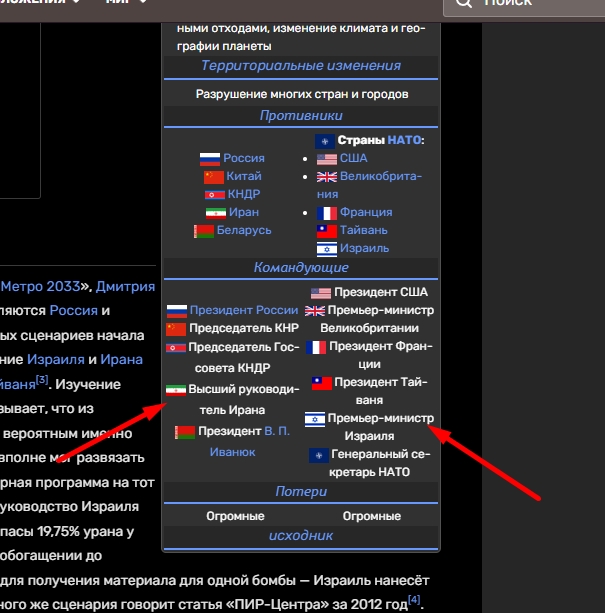605x613 pixels.
Task: Click flag next to Высший руководитель Ирана
Action: [176, 390]
